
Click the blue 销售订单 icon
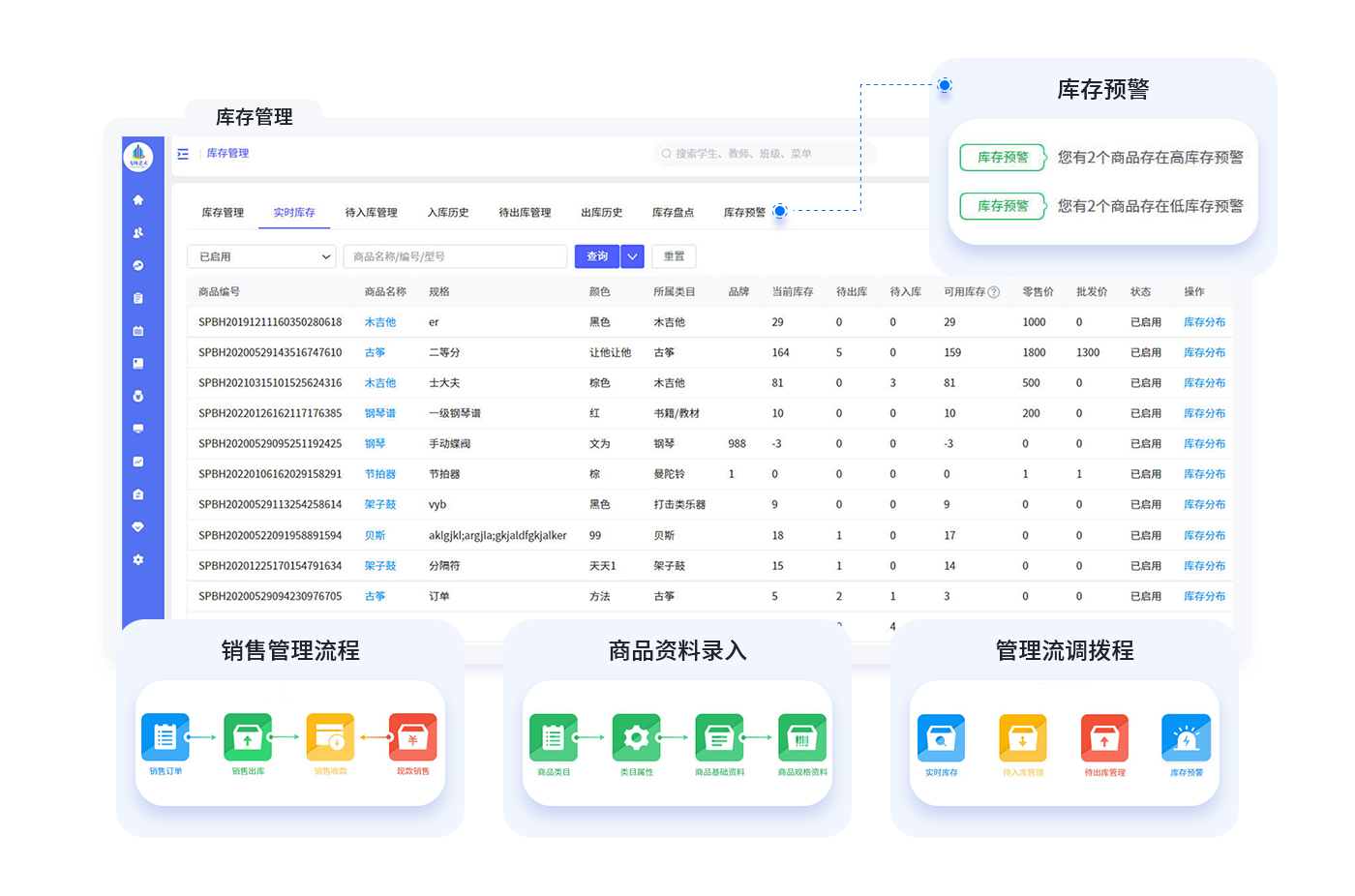click(166, 737)
